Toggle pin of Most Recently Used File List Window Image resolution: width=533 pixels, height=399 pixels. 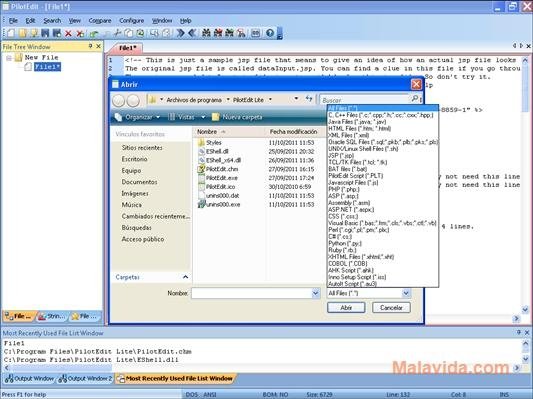pos(519,332)
